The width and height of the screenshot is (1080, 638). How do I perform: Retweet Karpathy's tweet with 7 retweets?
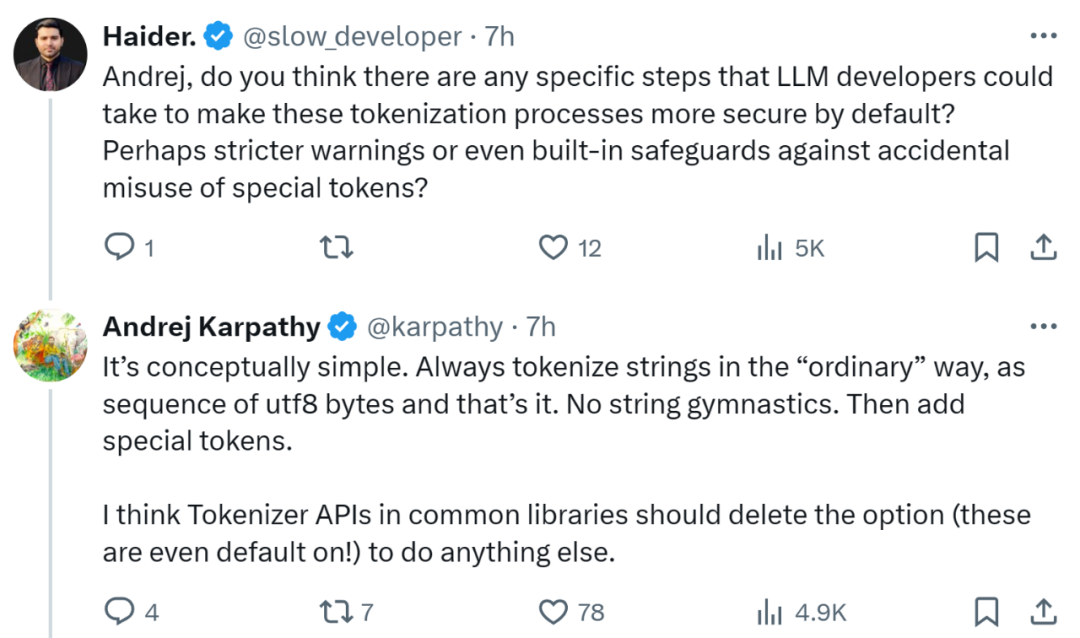point(331,611)
